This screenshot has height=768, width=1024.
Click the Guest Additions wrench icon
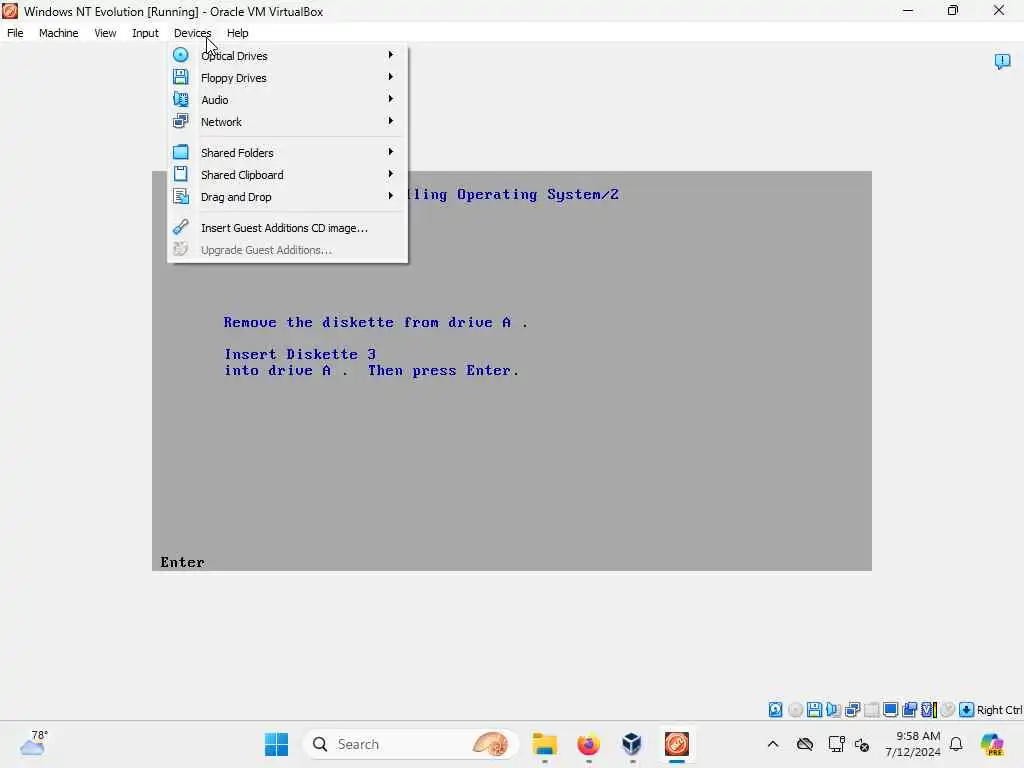click(x=180, y=227)
